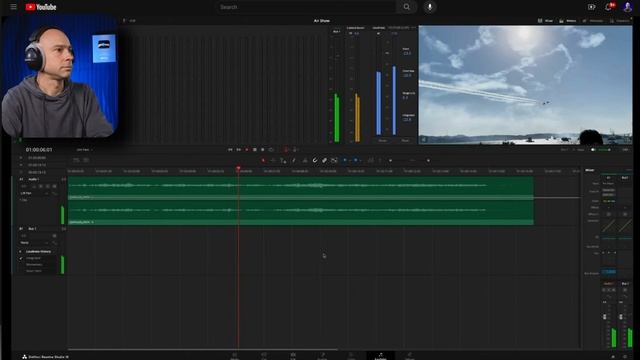
Task: Mute the Bus 1 track header
Action: pos(54,236)
